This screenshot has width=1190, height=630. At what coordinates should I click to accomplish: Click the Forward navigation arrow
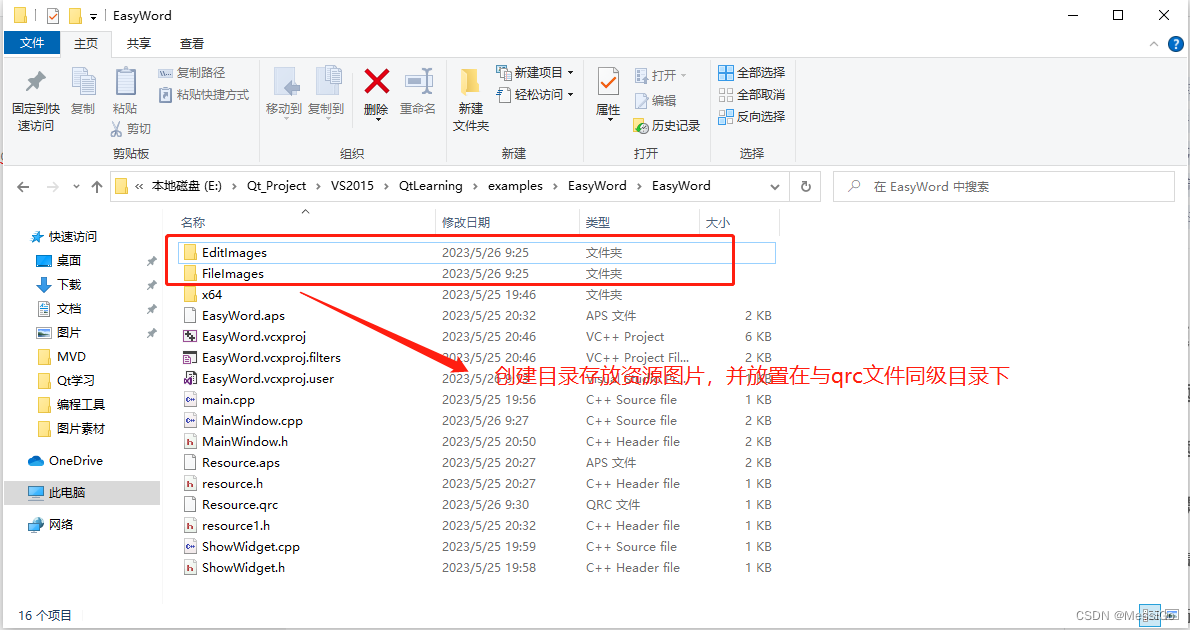pos(52,187)
